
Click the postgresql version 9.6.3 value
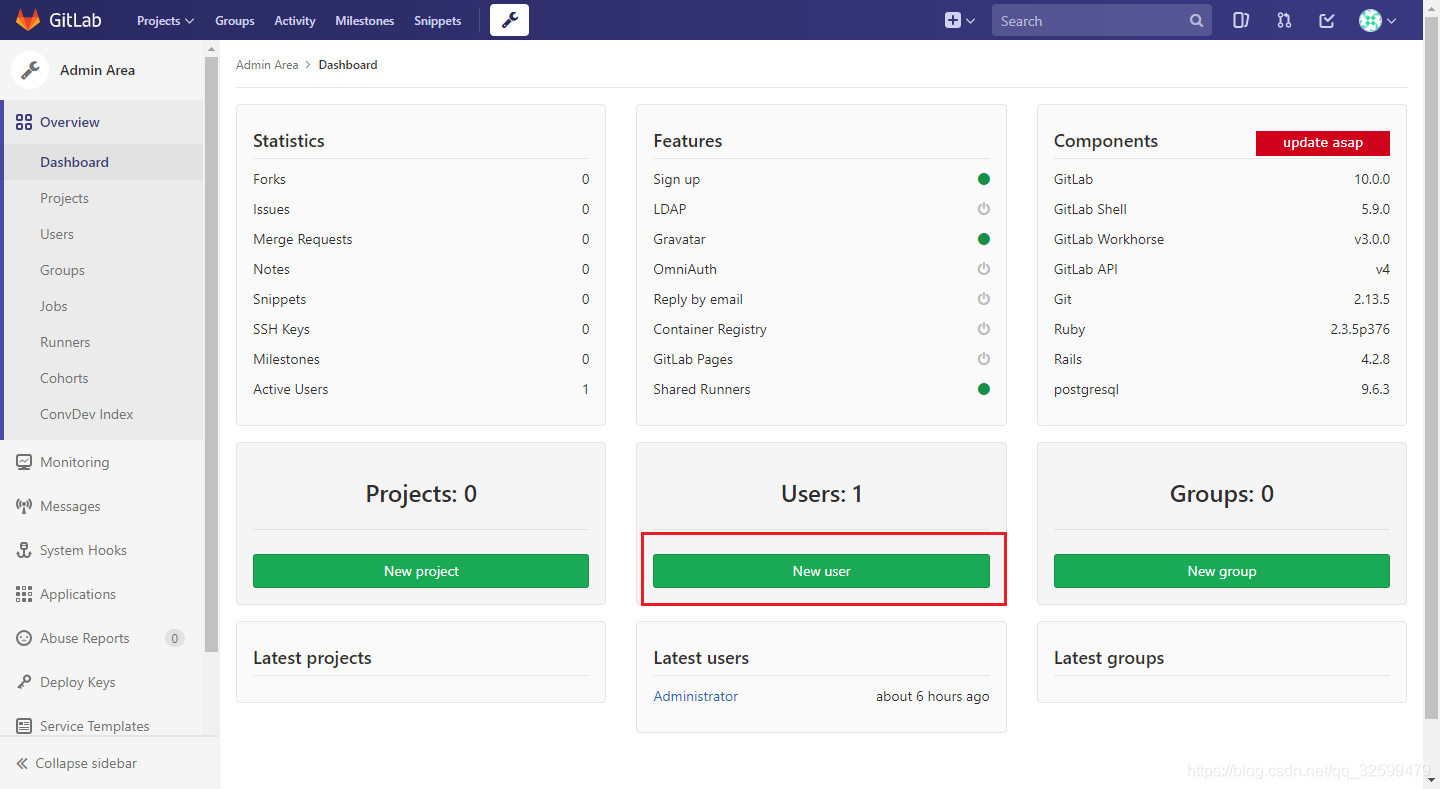pos(1375,389)
